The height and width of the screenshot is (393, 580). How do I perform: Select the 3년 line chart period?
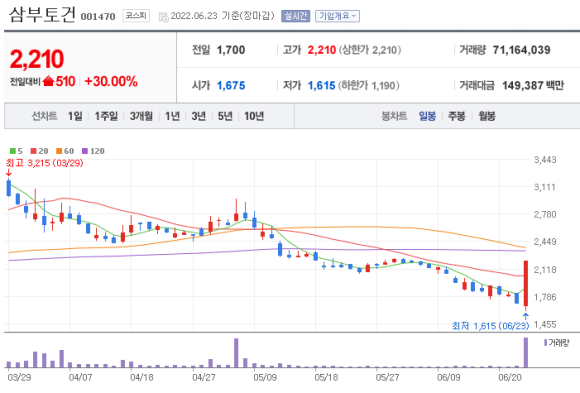click(199, 116)
